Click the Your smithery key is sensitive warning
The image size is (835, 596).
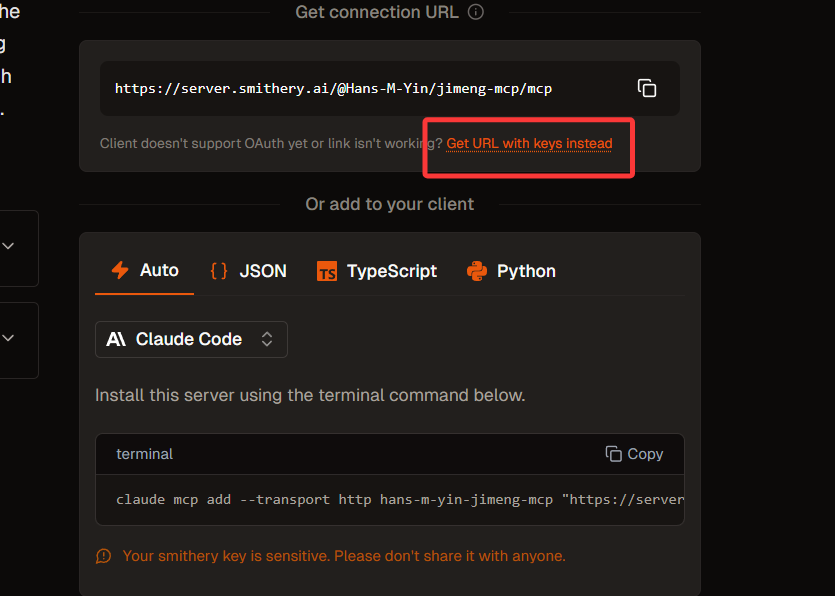(x=344, y=556)
